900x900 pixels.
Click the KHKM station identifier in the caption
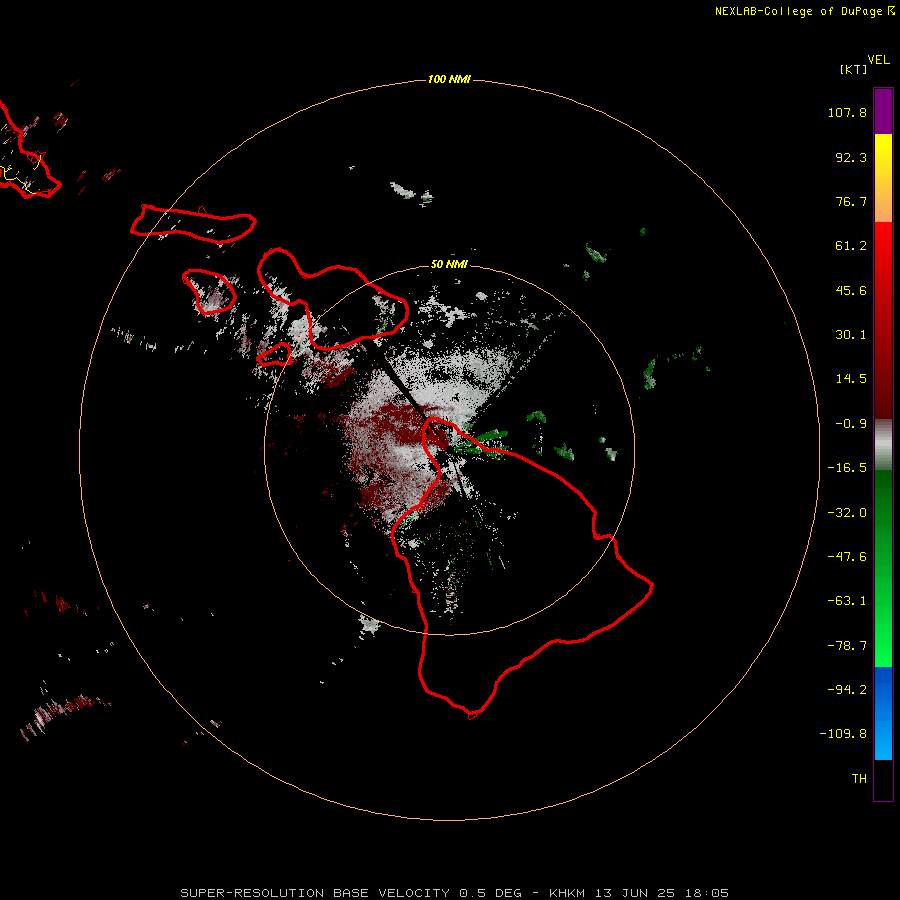pos(567,893)
